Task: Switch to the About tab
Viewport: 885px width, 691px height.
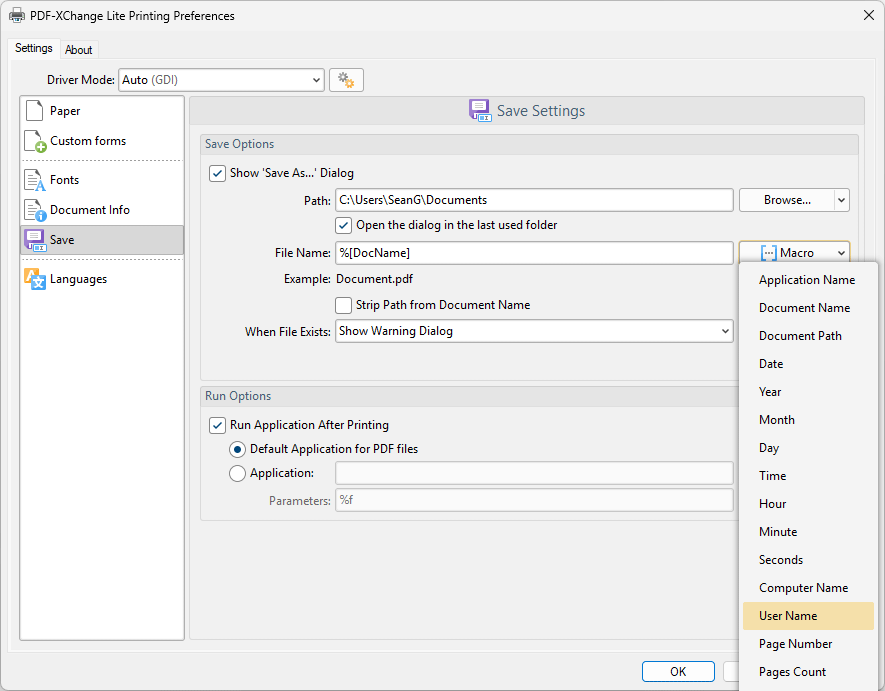Action: 78,50
